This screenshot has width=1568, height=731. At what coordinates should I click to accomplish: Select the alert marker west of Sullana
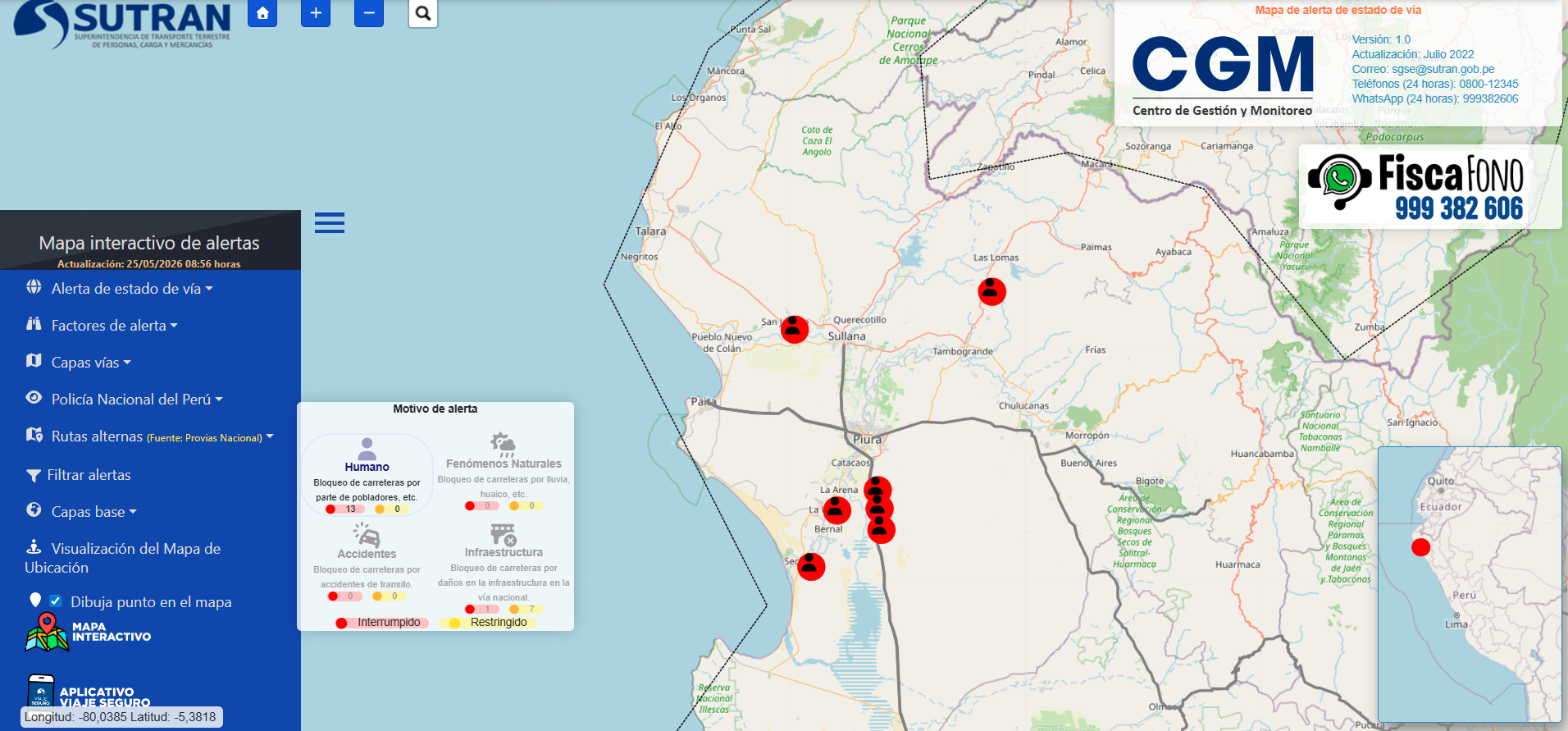point(794,329)
